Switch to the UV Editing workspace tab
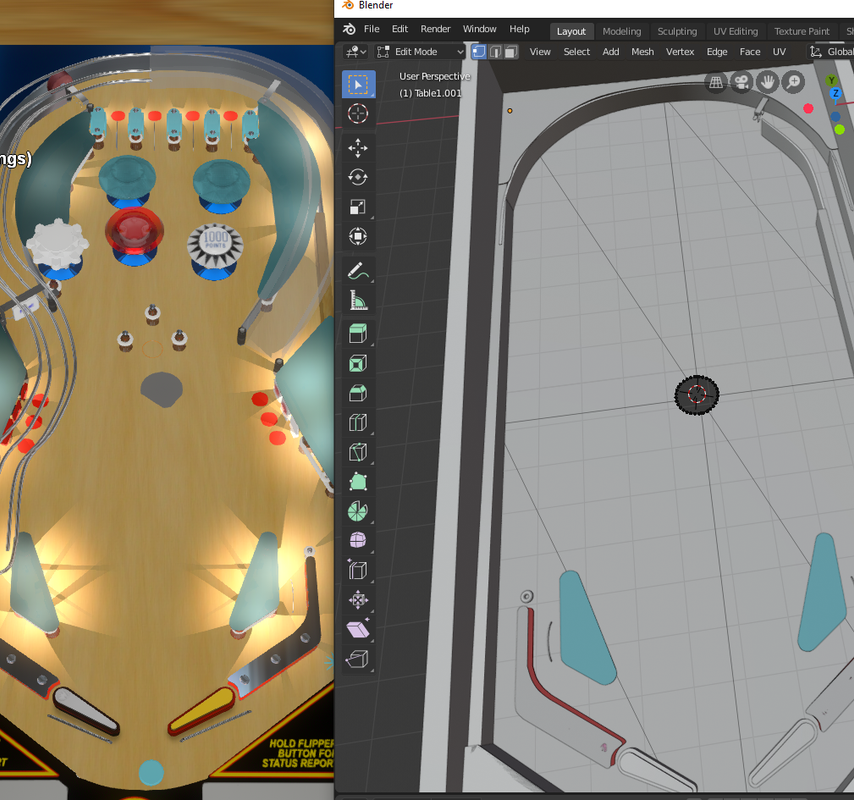Image resolution: width=854 pixels, height=800 pixels. [735, 32]
